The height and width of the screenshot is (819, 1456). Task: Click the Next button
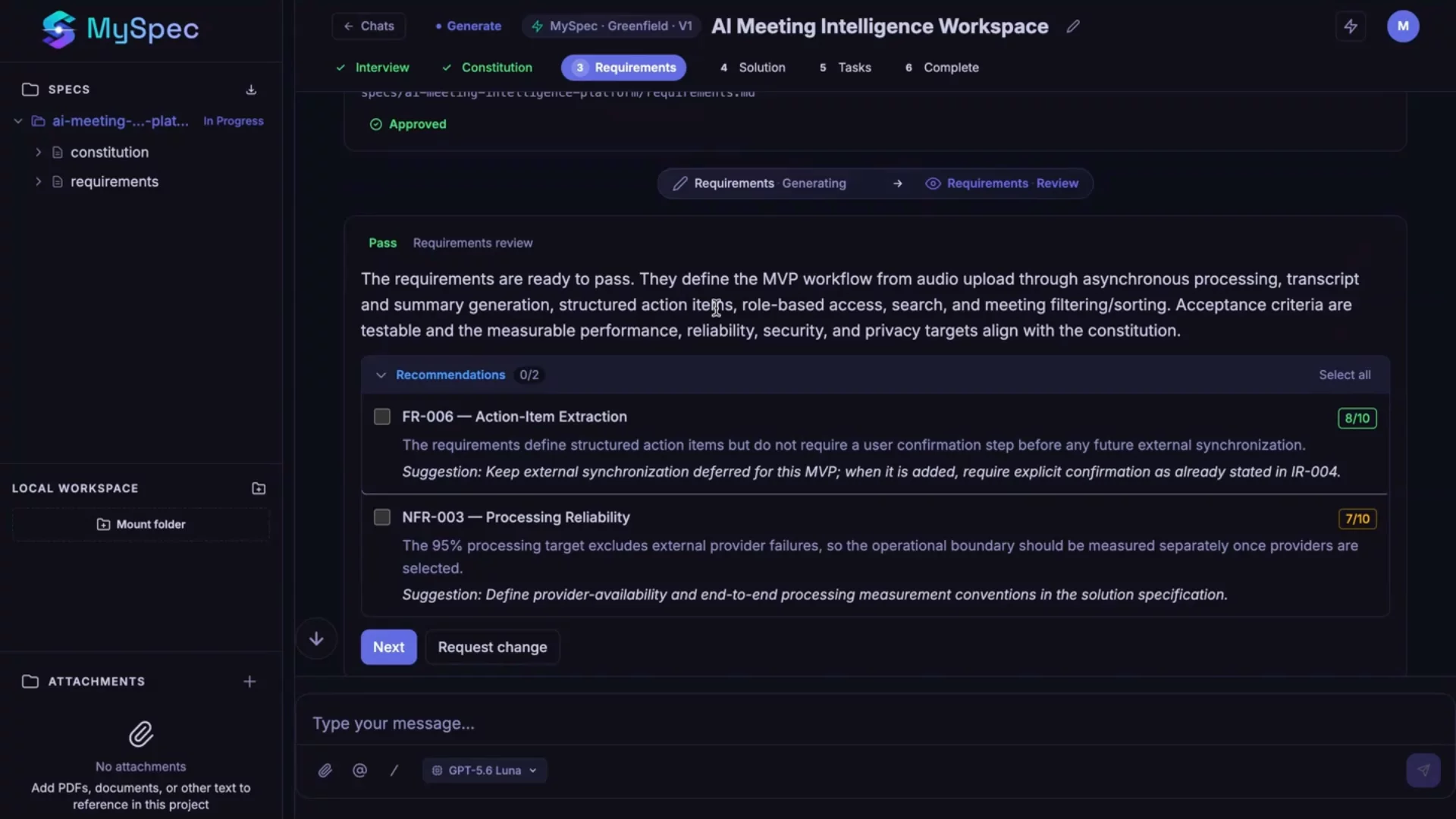tap(388, 647)
